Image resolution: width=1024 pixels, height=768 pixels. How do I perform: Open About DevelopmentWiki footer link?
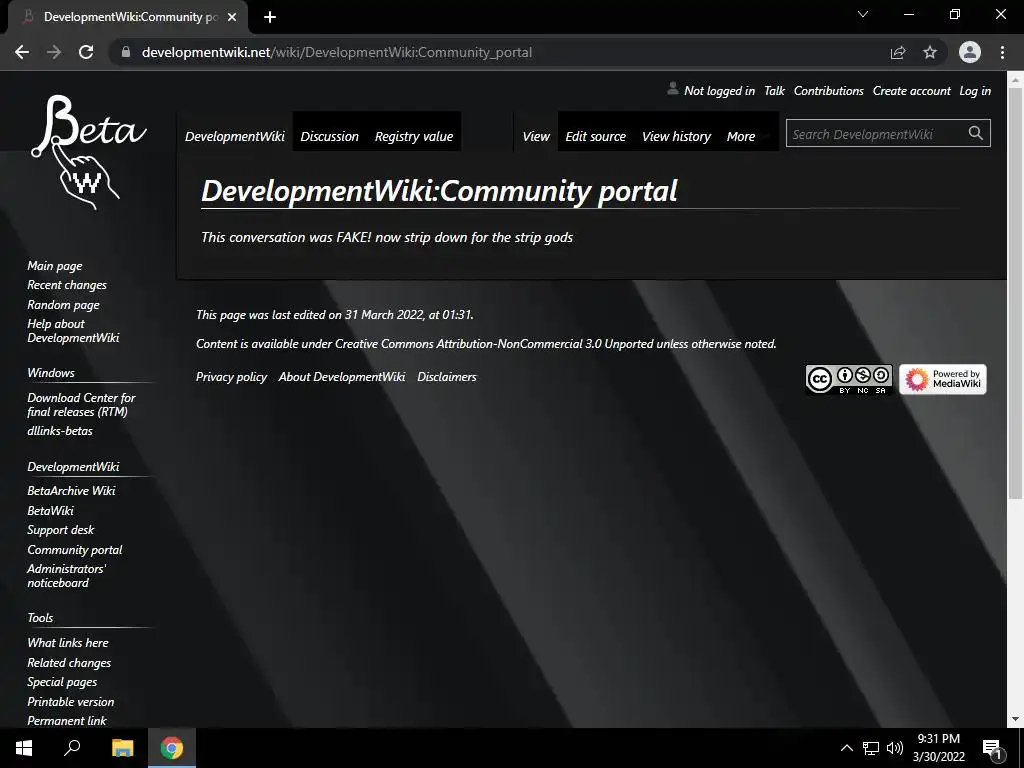(342, 377)
